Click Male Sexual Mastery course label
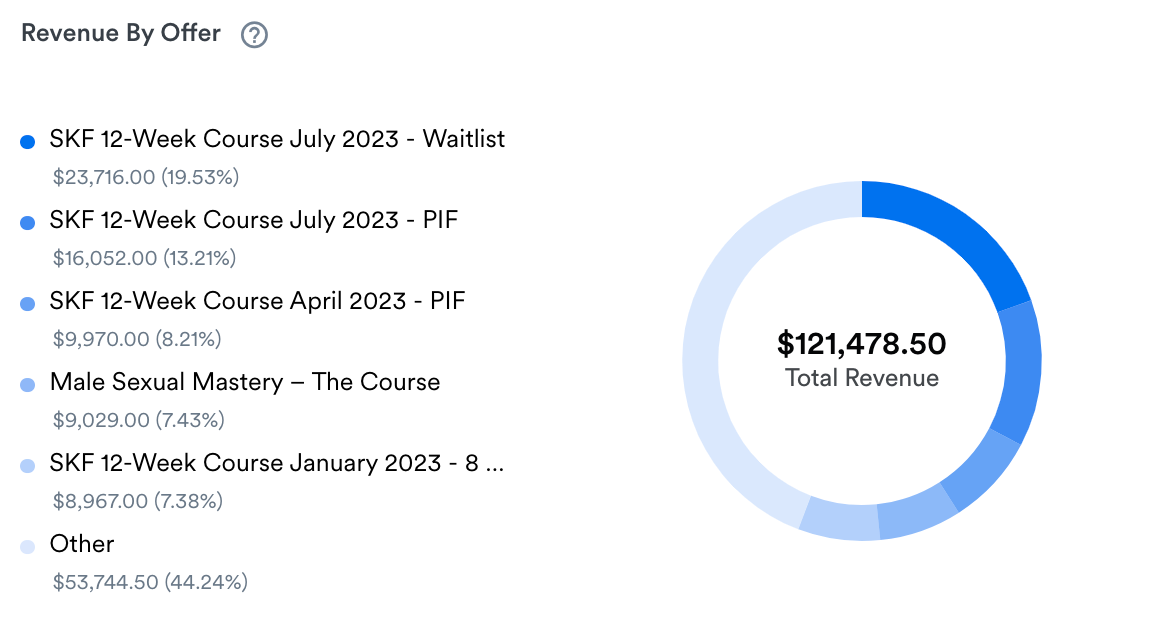 click(244, 382)
